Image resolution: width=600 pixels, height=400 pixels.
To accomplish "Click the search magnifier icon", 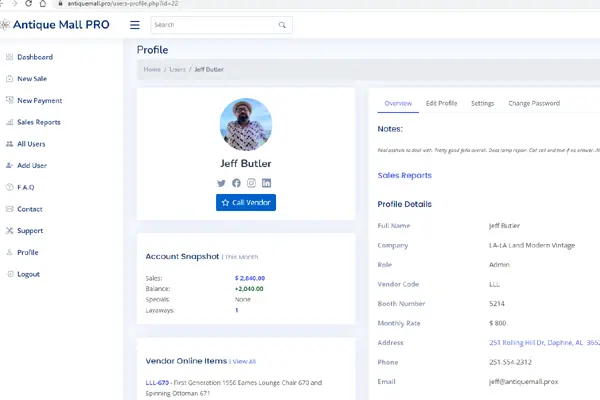I will pos(282,25).
